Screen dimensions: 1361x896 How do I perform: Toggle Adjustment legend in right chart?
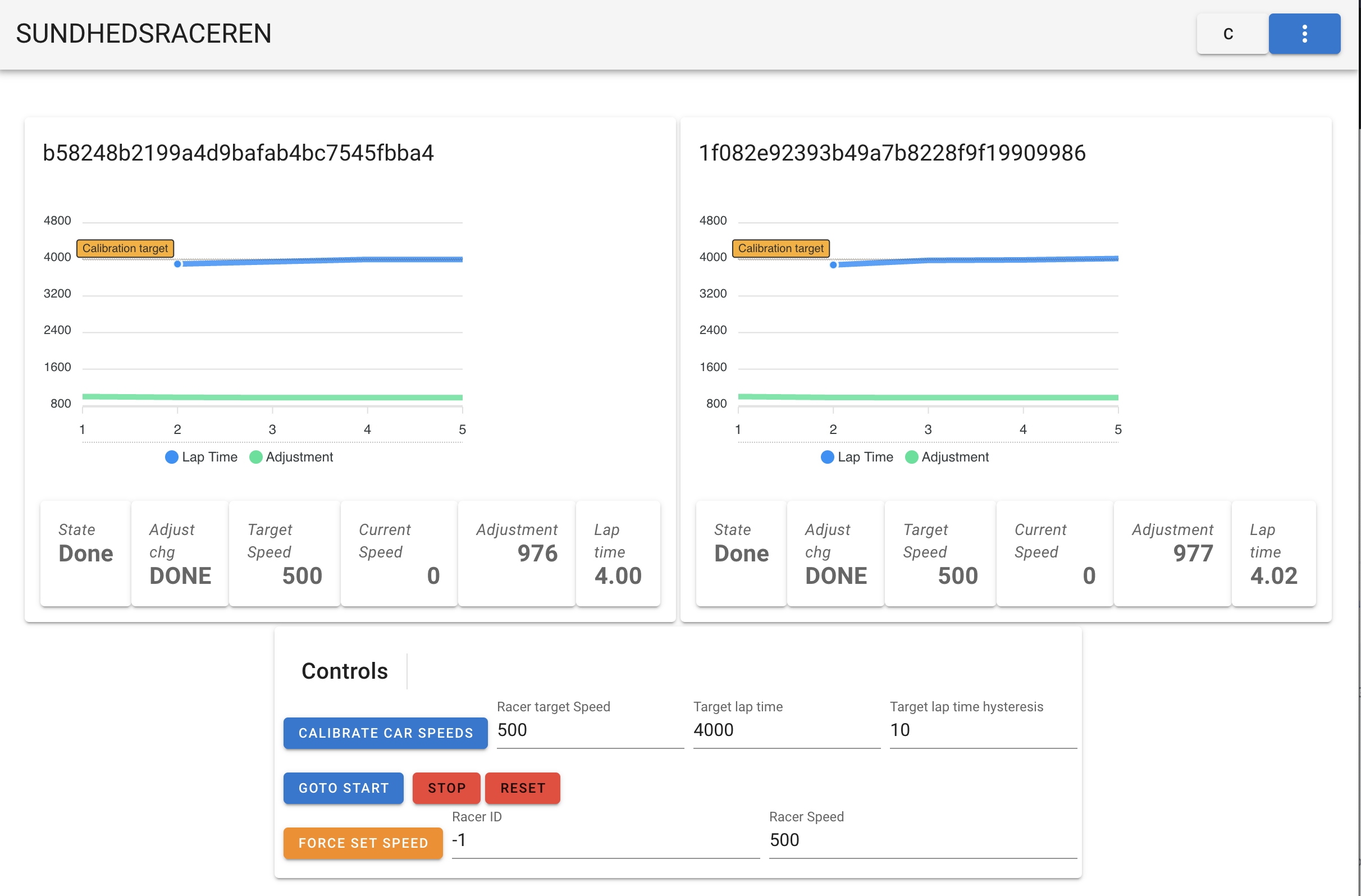[x=948, y=457]
